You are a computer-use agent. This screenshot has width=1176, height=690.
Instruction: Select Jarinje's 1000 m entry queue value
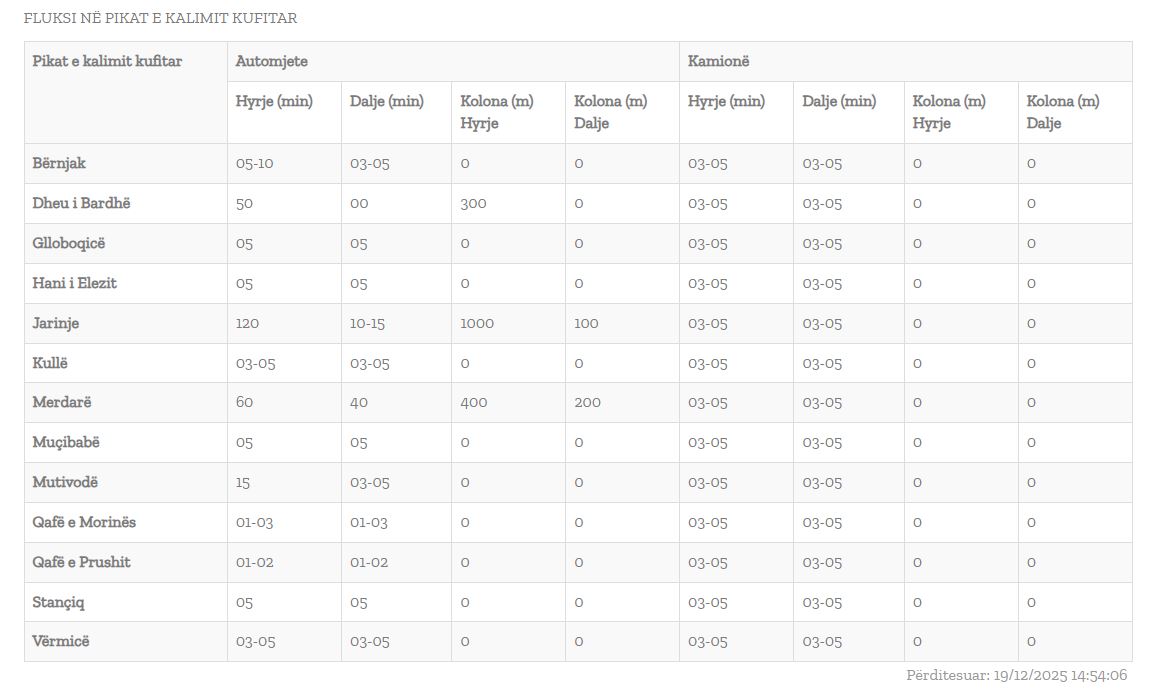pos(477,323)
